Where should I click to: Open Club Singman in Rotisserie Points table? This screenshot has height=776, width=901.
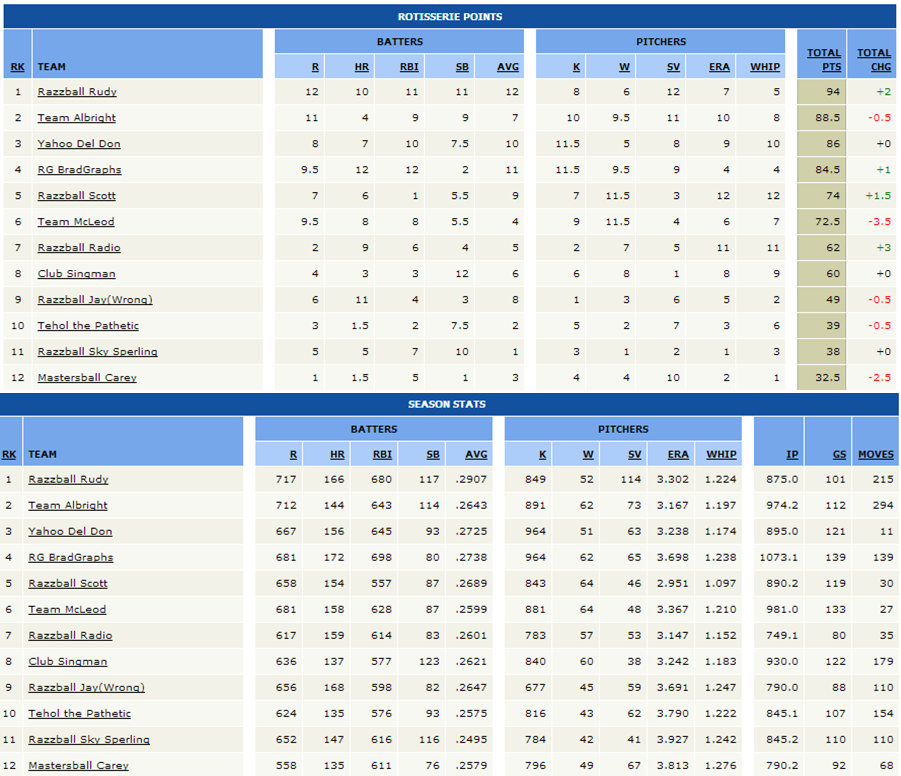click(x=76, y=274)
